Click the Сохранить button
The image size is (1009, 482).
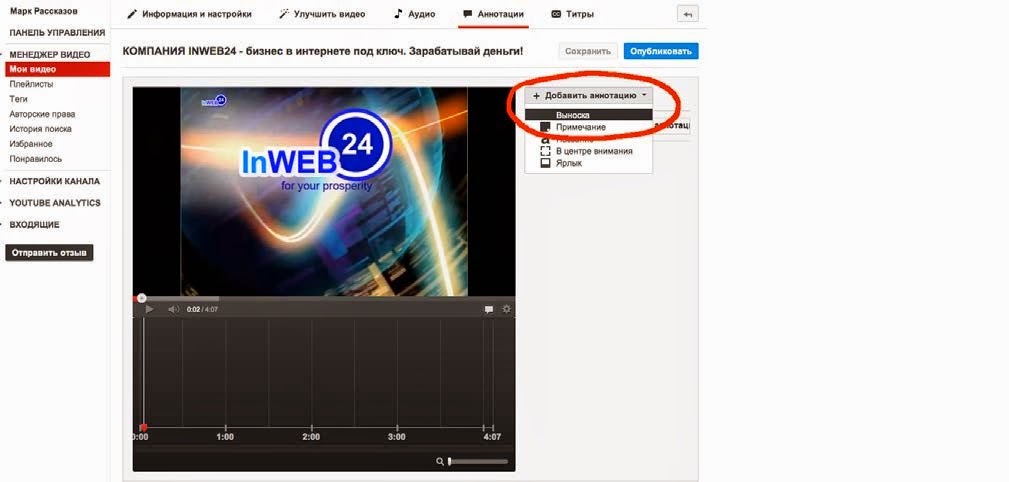[588, 51]
